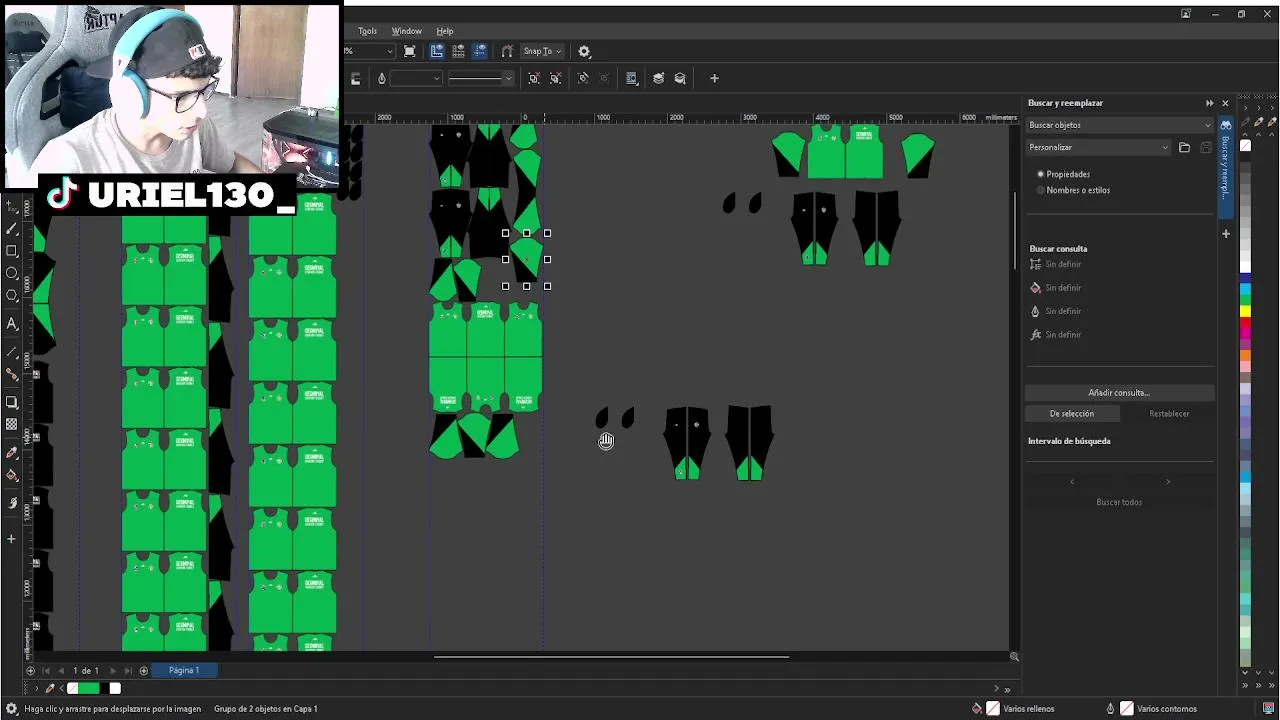
Task: Select the Propiedades radio button
Action: pyautogui.click(x=1041, y=174)
